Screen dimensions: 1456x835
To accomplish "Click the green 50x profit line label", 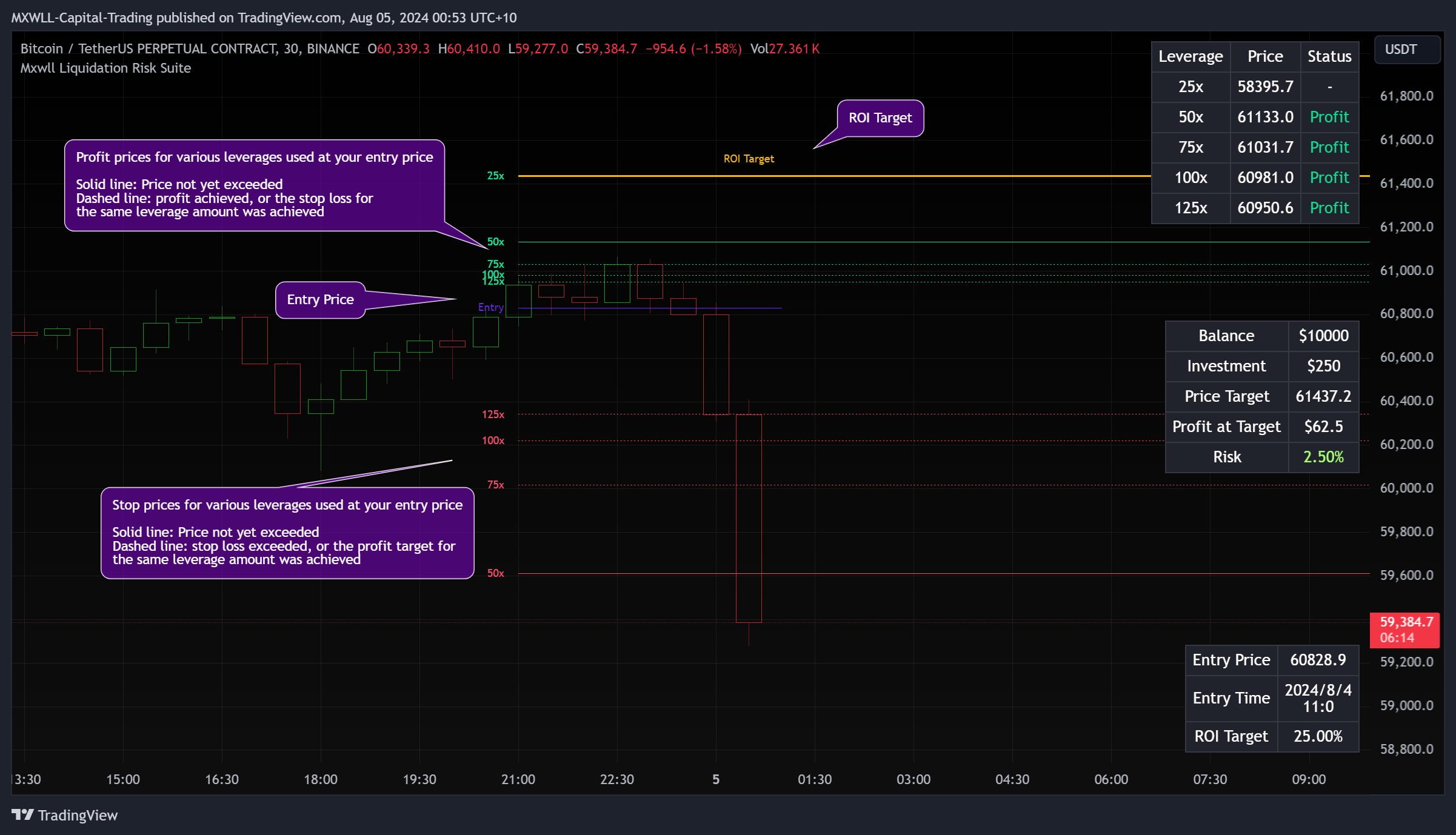I will 495,242.
